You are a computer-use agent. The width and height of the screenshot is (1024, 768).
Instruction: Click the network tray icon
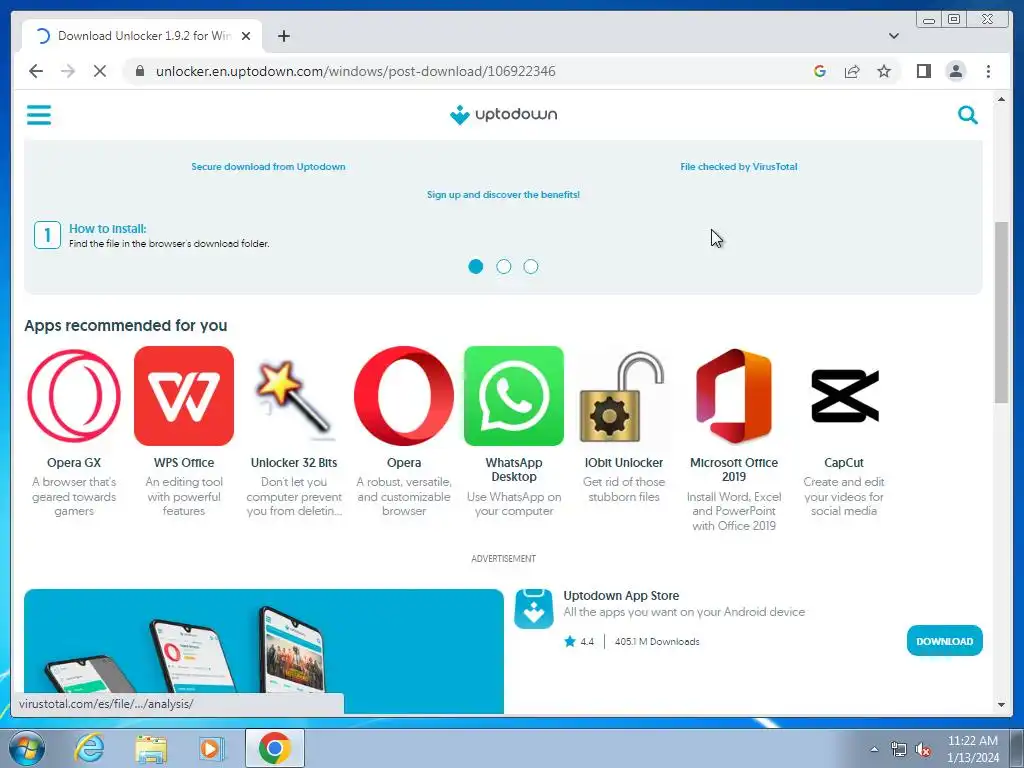[899, 750]
